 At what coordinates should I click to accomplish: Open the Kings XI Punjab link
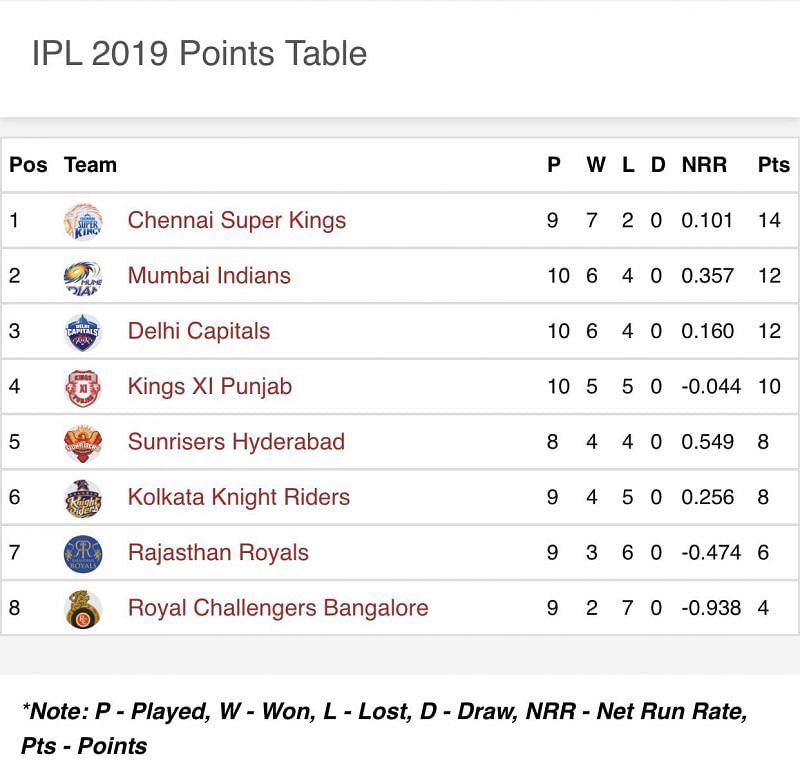pos(210,386)
